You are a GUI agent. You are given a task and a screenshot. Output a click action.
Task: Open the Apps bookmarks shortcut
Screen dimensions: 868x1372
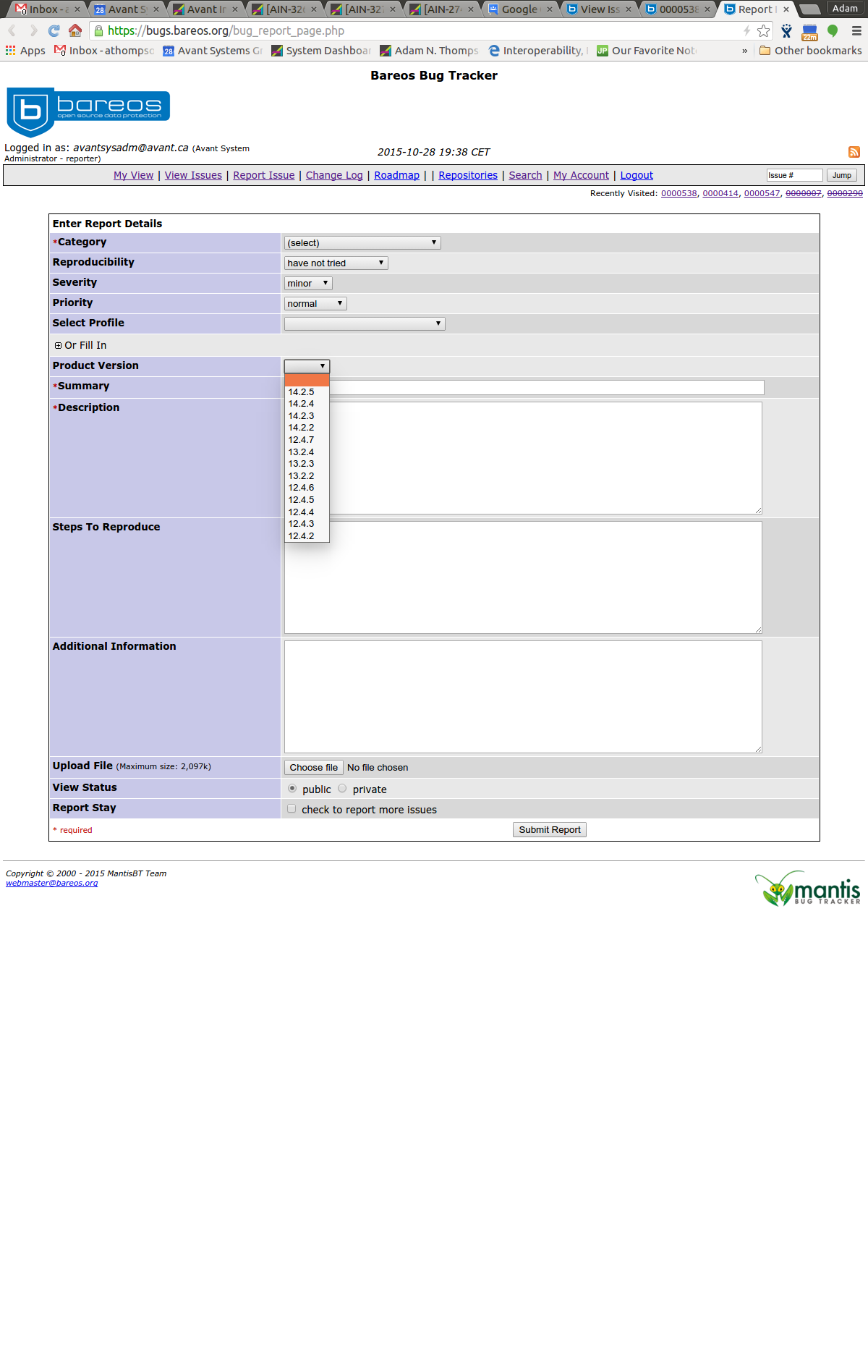(x=25, y=51)
